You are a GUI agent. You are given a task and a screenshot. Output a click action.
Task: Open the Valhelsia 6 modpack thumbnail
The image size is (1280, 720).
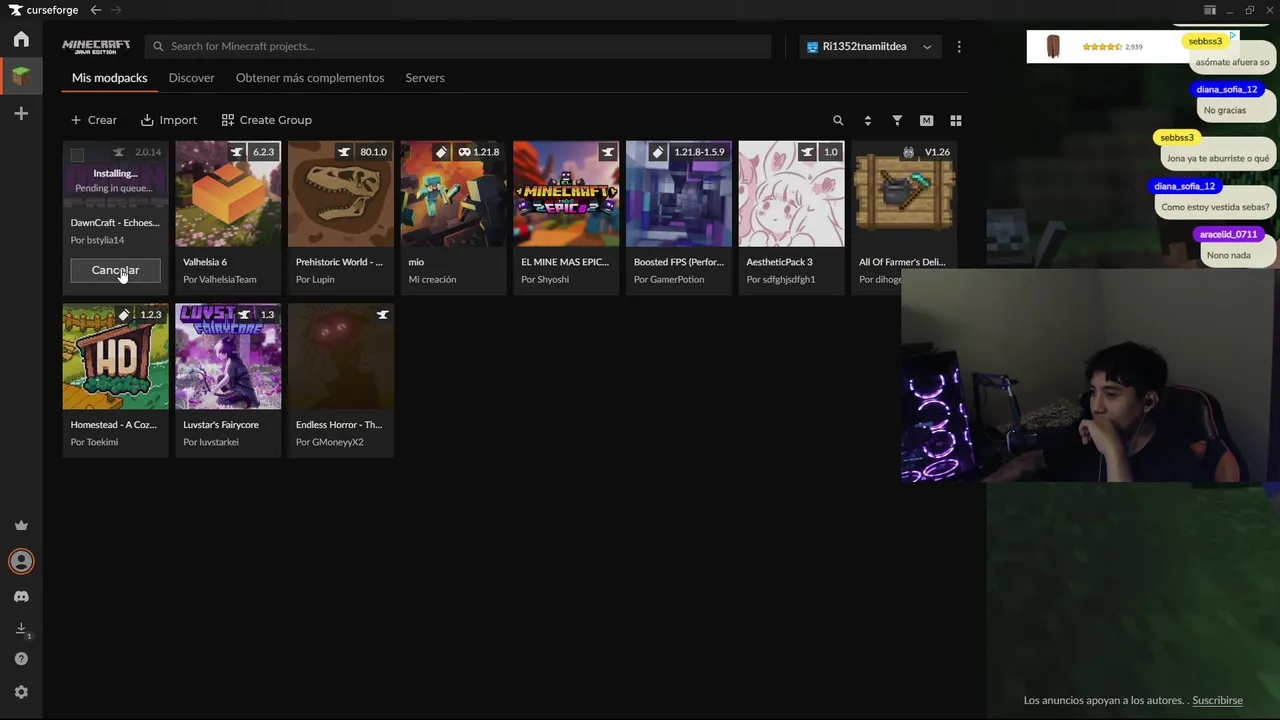[x=228, y=194]
